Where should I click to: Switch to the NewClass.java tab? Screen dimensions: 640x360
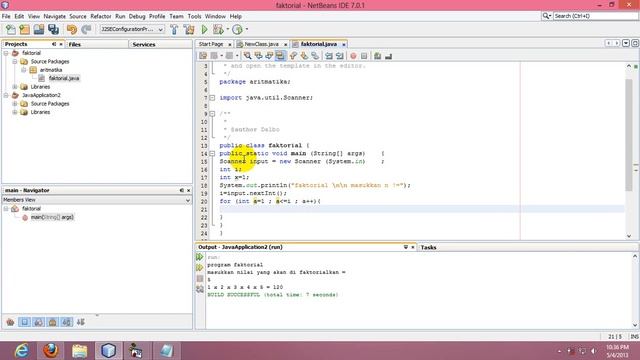262,44
